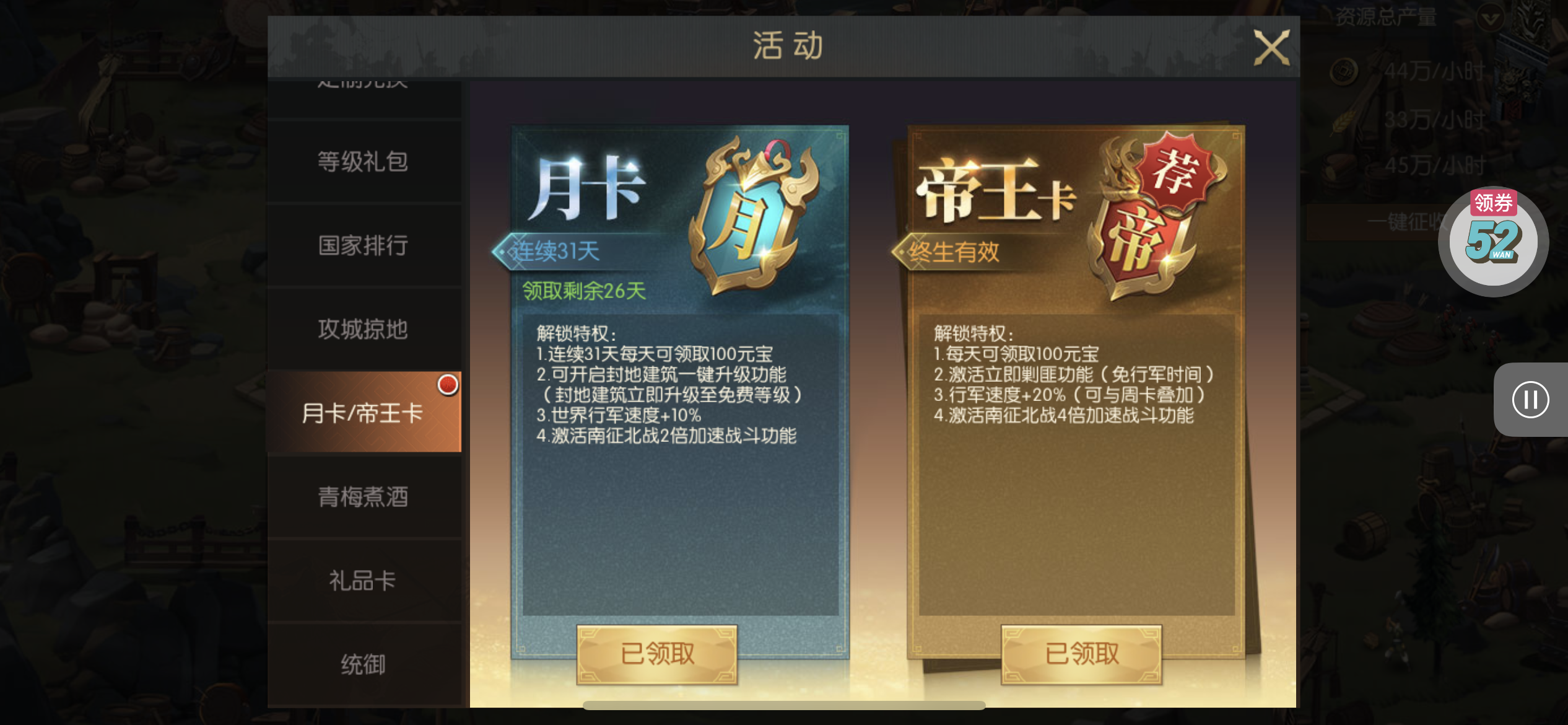Click the horizontal scroll bar at bottom
The image size is (1568, 725).
(784, 705)
